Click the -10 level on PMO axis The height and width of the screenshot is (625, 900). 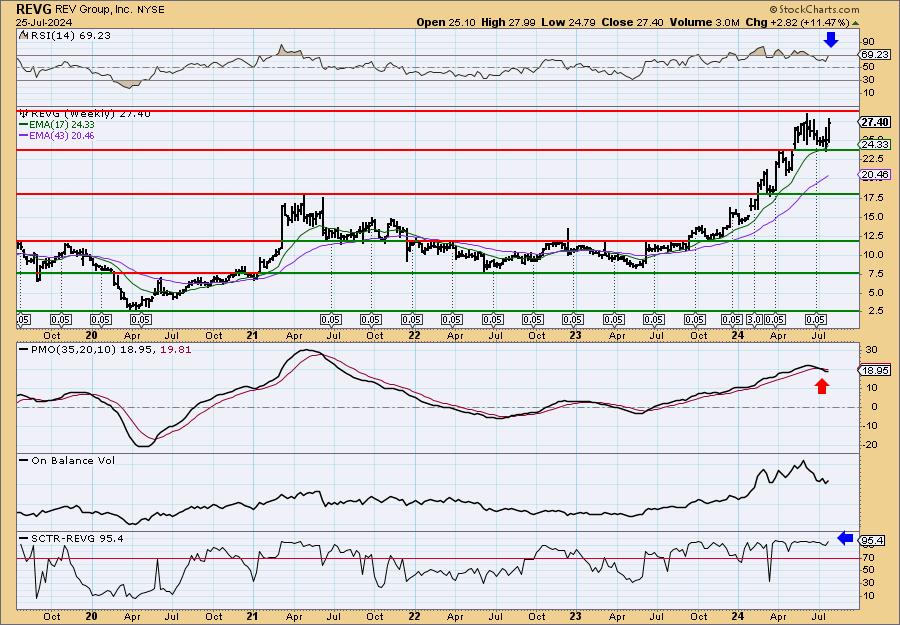[x=869, y=425]
